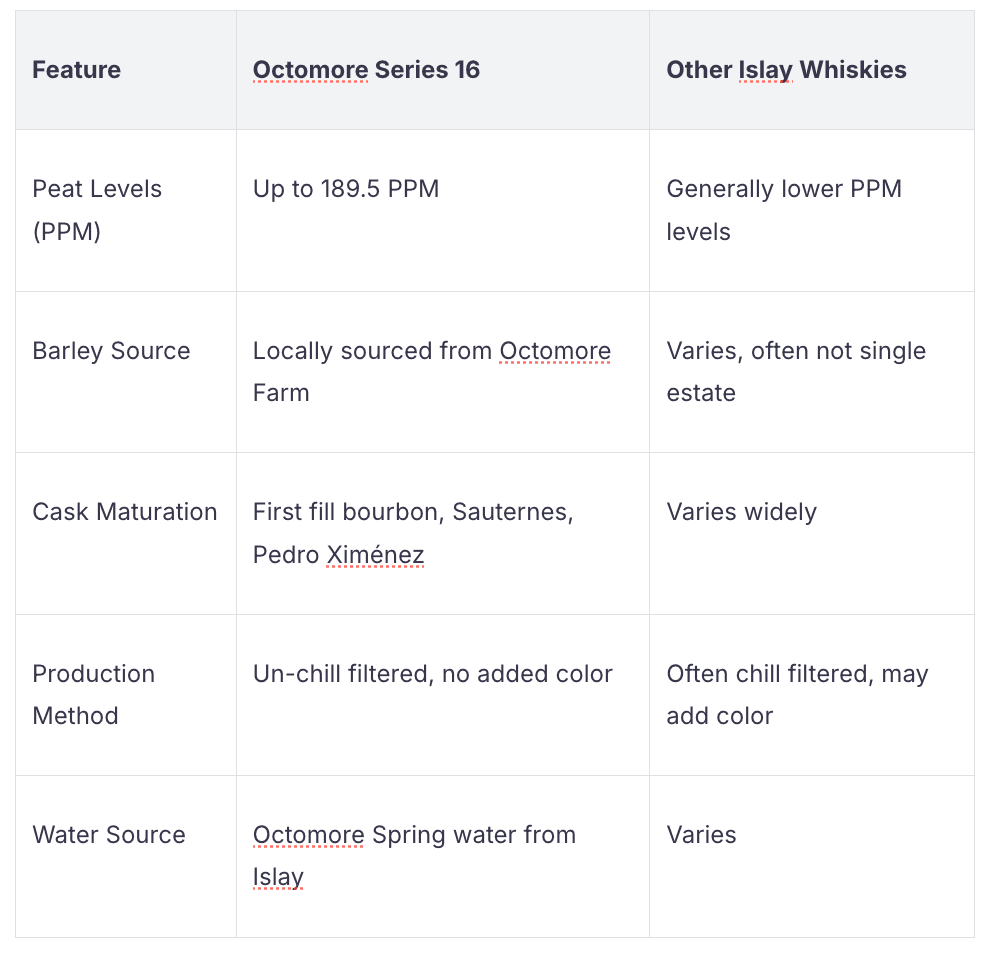Click the "Barley Source" row label
Screen dimensions: 990x954
coord(111,351)
